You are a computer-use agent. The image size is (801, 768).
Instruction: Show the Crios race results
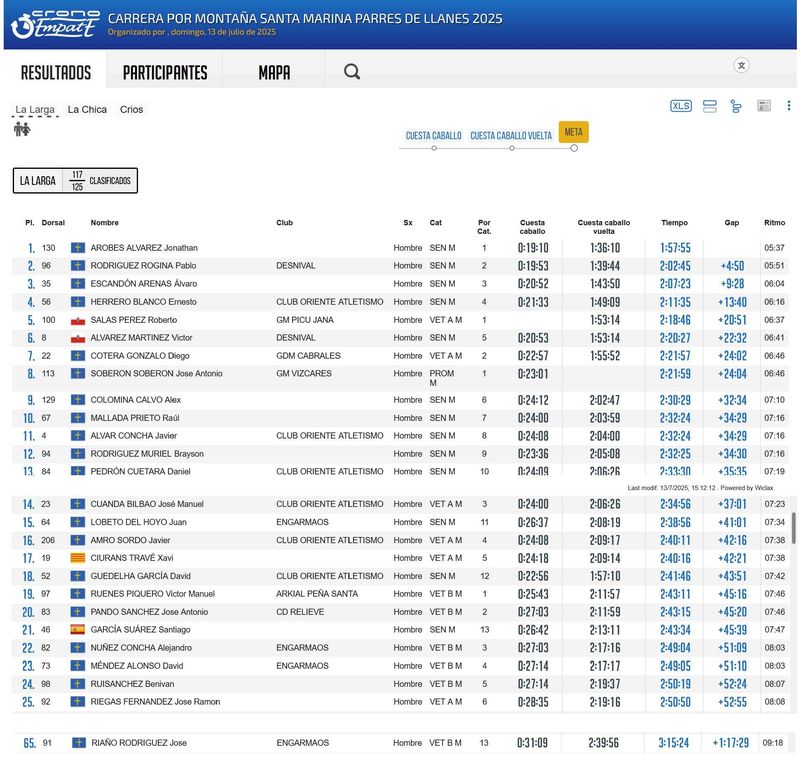coord(131,110)
